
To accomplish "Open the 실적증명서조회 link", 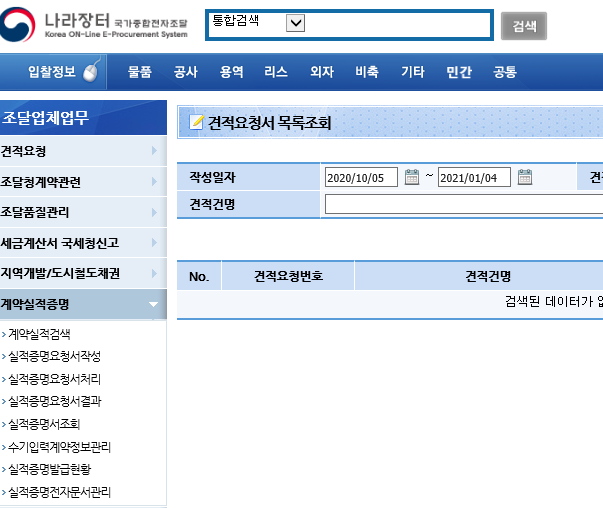I will click(44, 424).
